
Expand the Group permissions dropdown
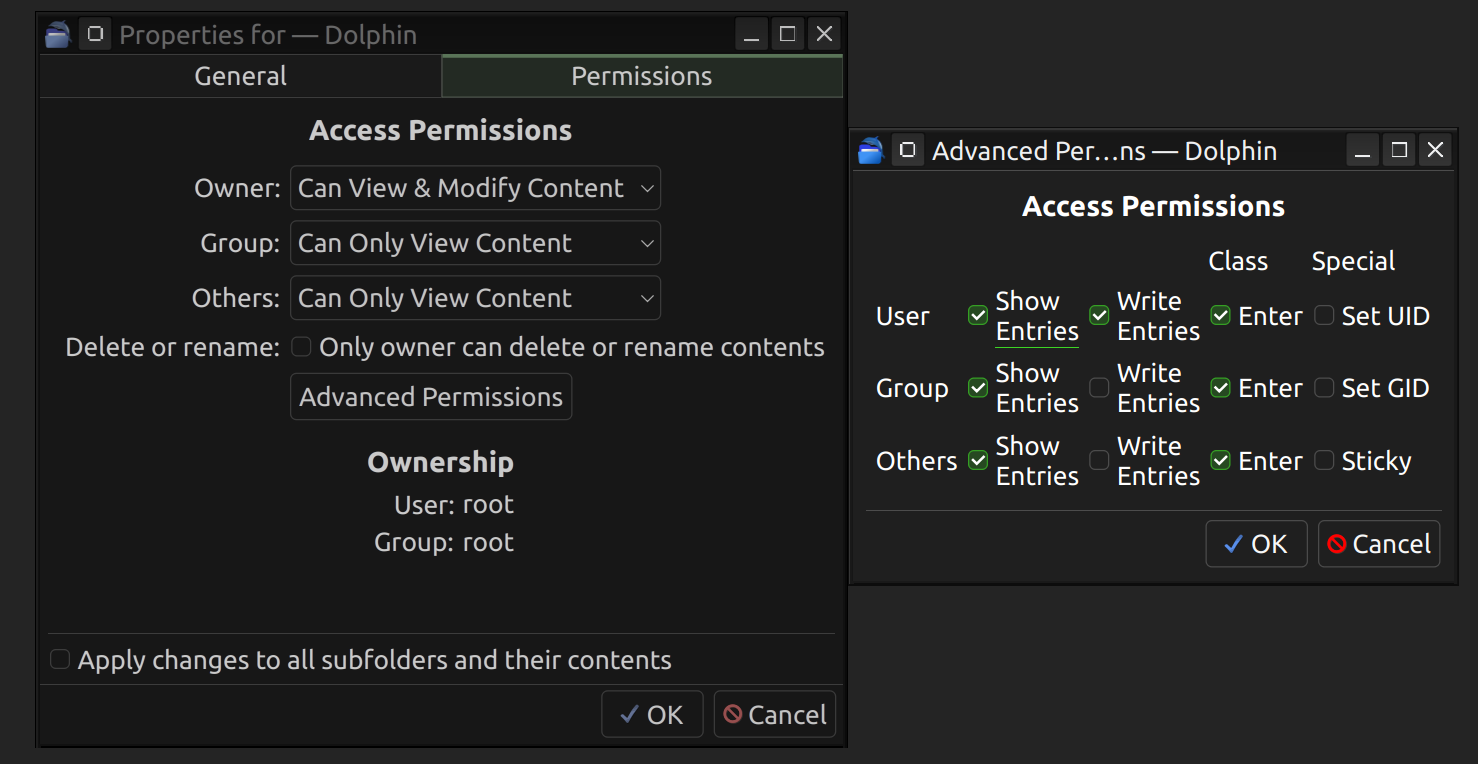pos(475,243)
